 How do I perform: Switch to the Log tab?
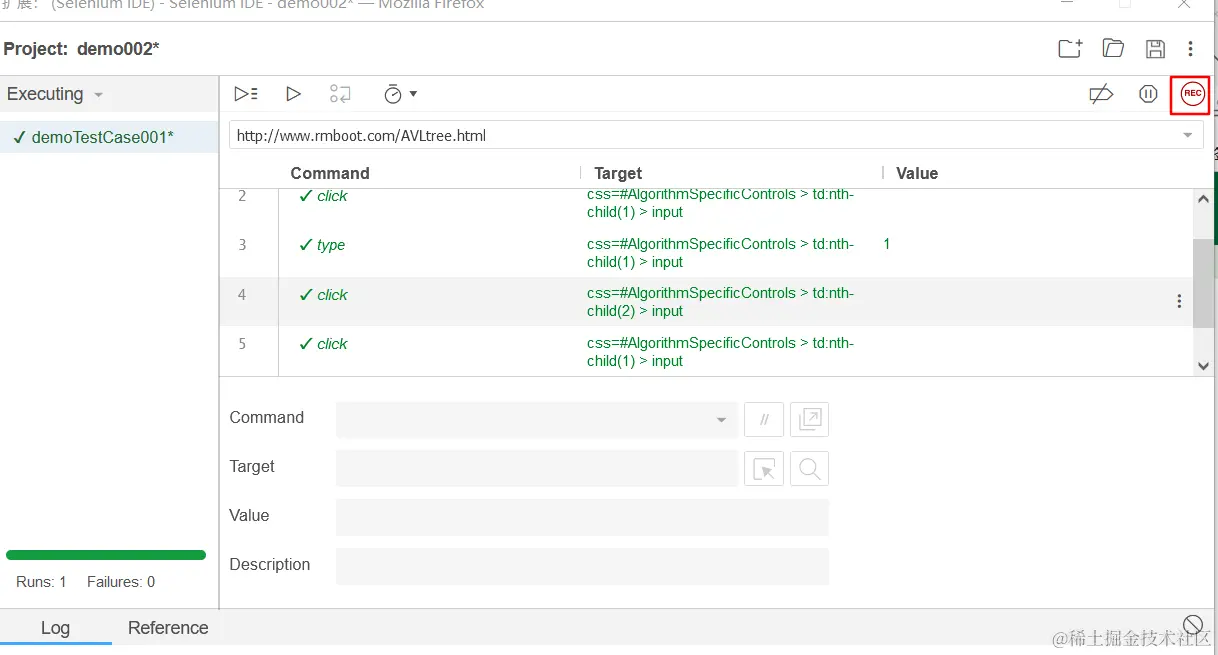coord(55,628)
